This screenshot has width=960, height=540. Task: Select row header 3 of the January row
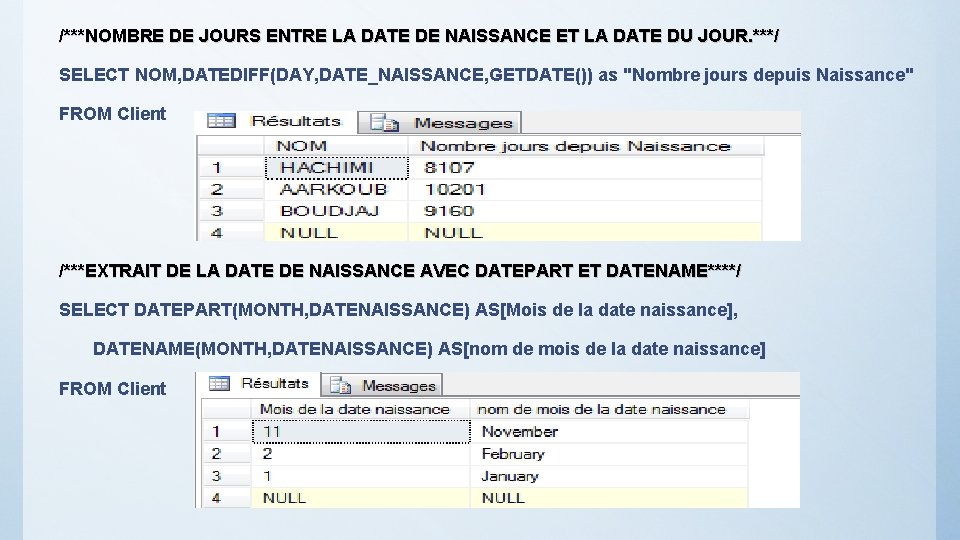click(x=227, y=476)
